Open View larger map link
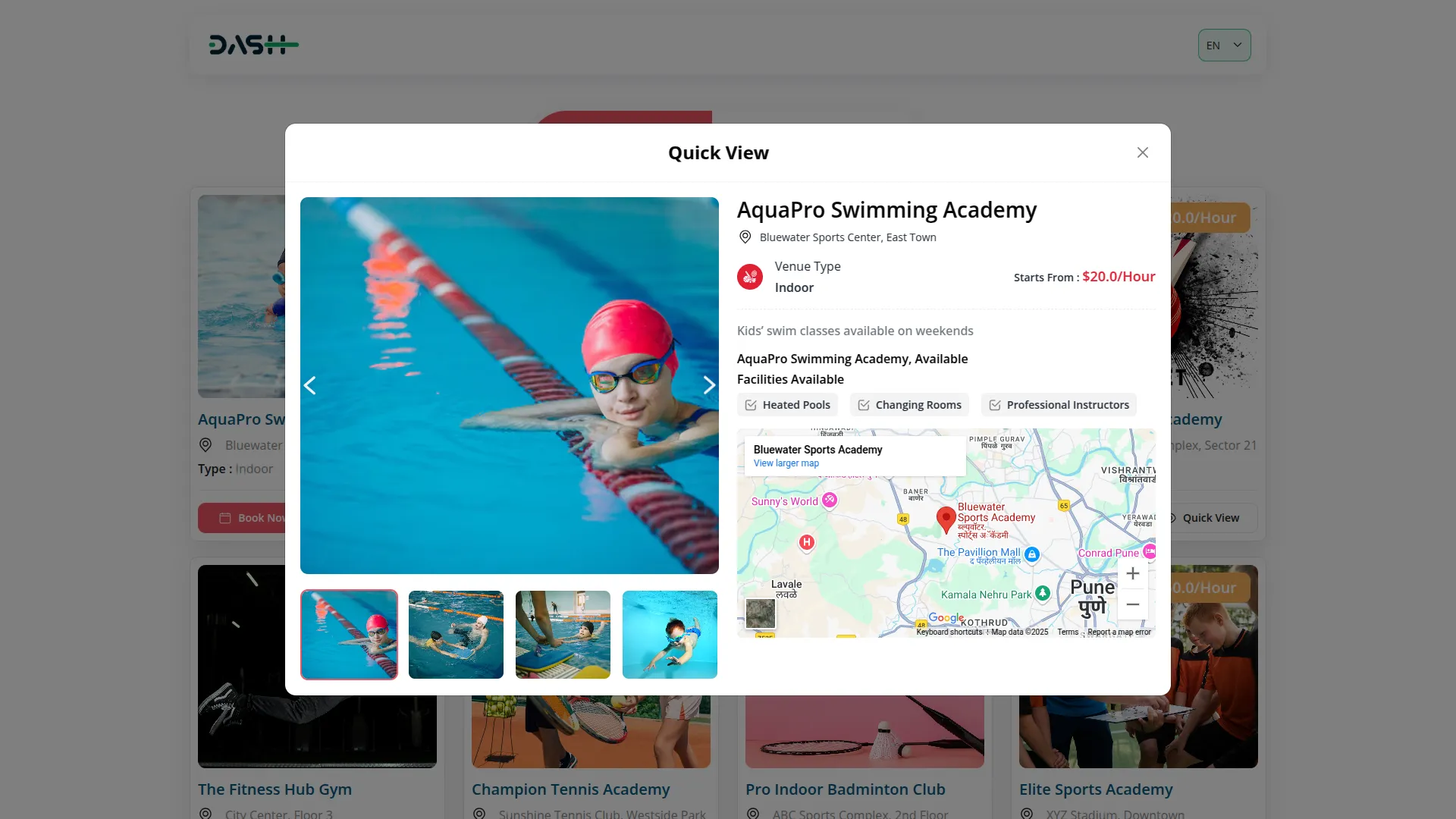Screen dimensions: 1456x819 coord(786,463)
